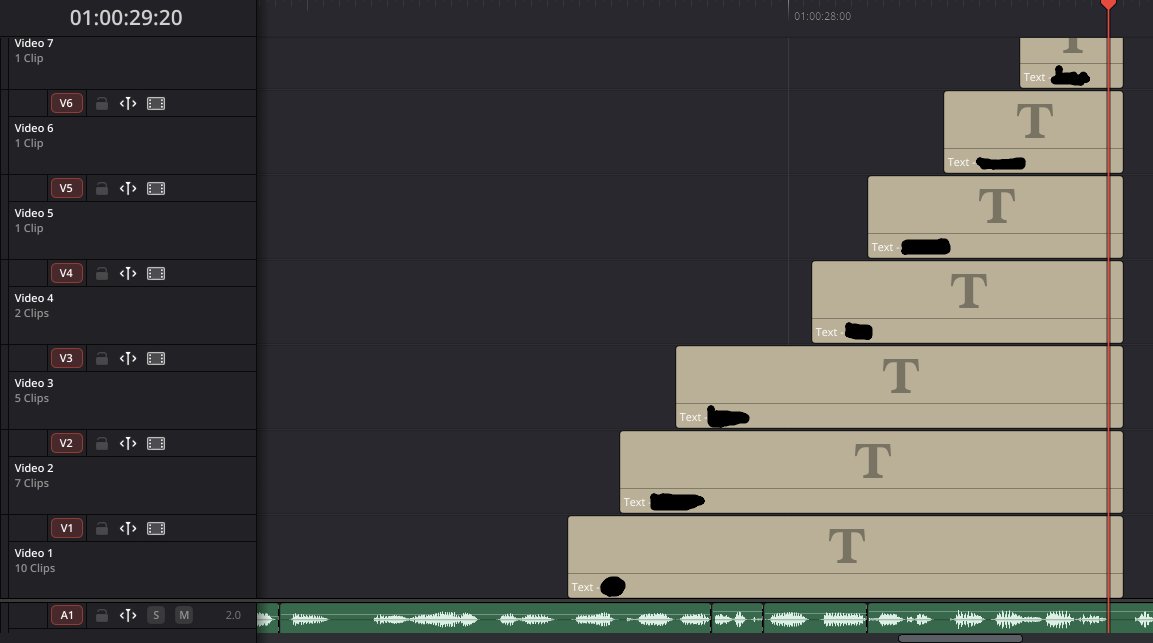Screen dimensions: 1153x643
Task: Click the V1 track destination button
Action: 67,527
